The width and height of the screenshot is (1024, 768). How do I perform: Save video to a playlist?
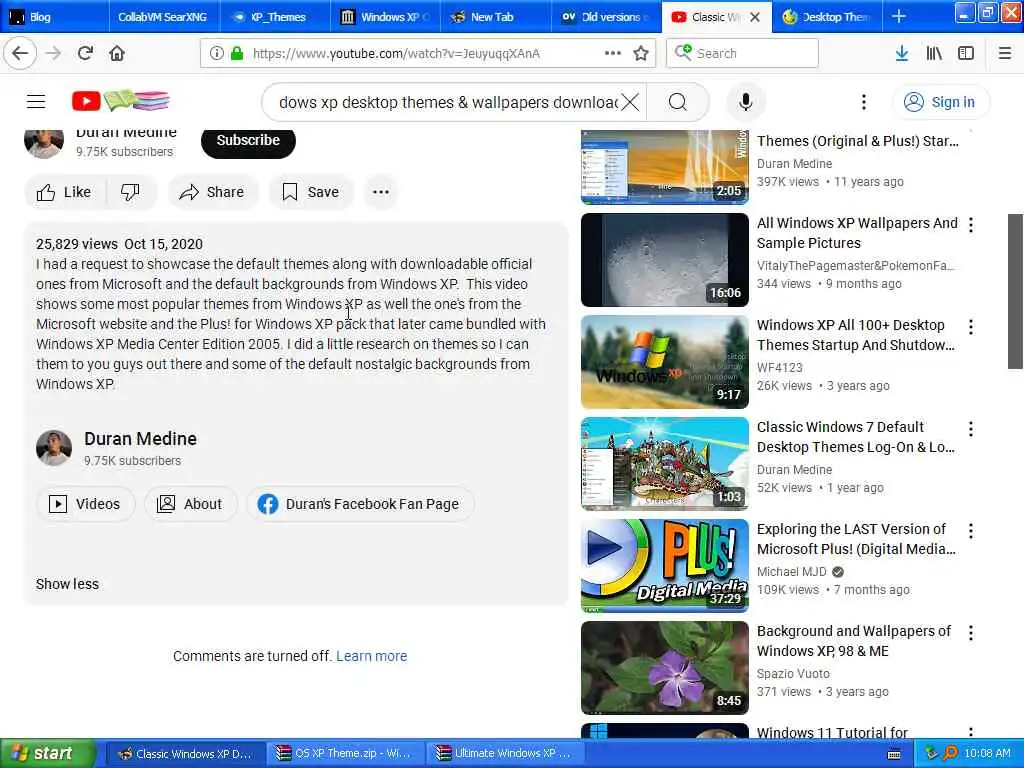click(310, 192)
